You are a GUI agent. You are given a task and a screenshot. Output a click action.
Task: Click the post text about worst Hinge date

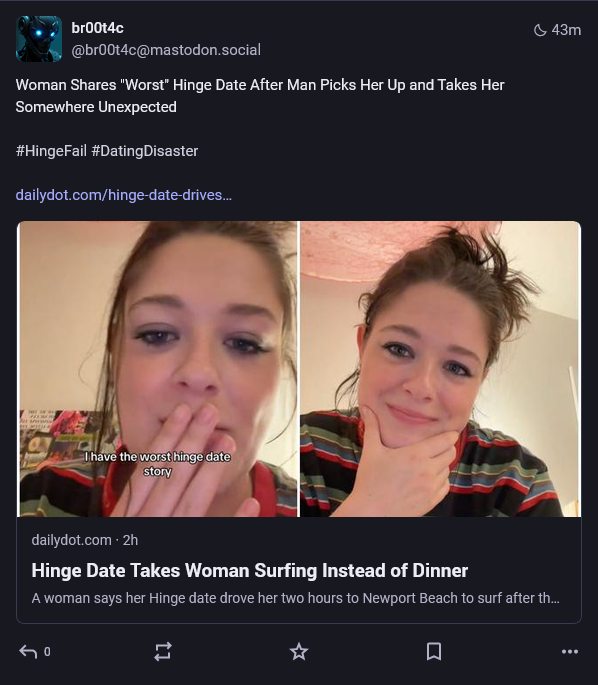[260, 96]
